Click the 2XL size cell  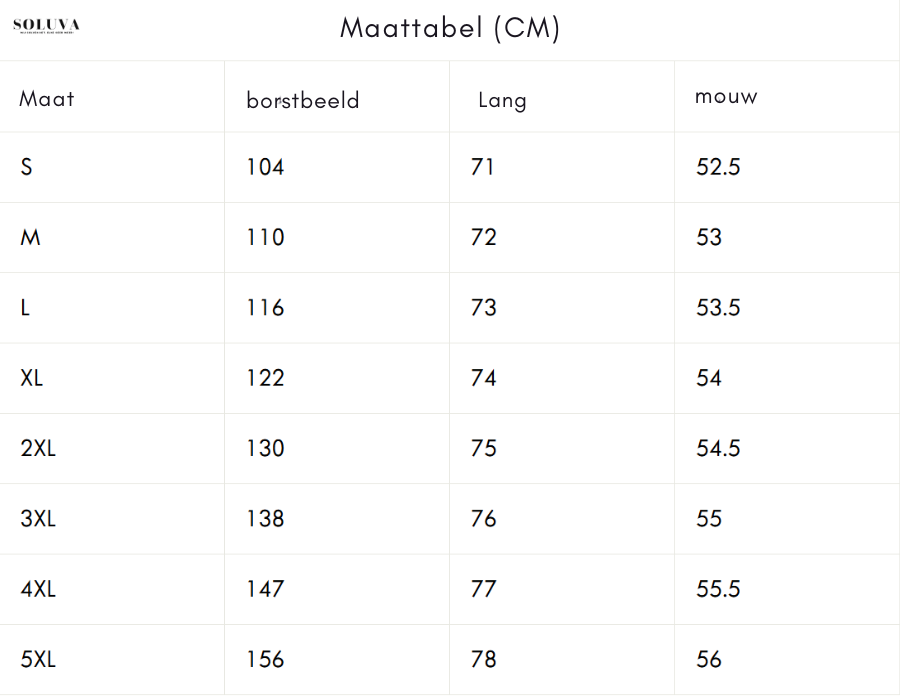38,448
